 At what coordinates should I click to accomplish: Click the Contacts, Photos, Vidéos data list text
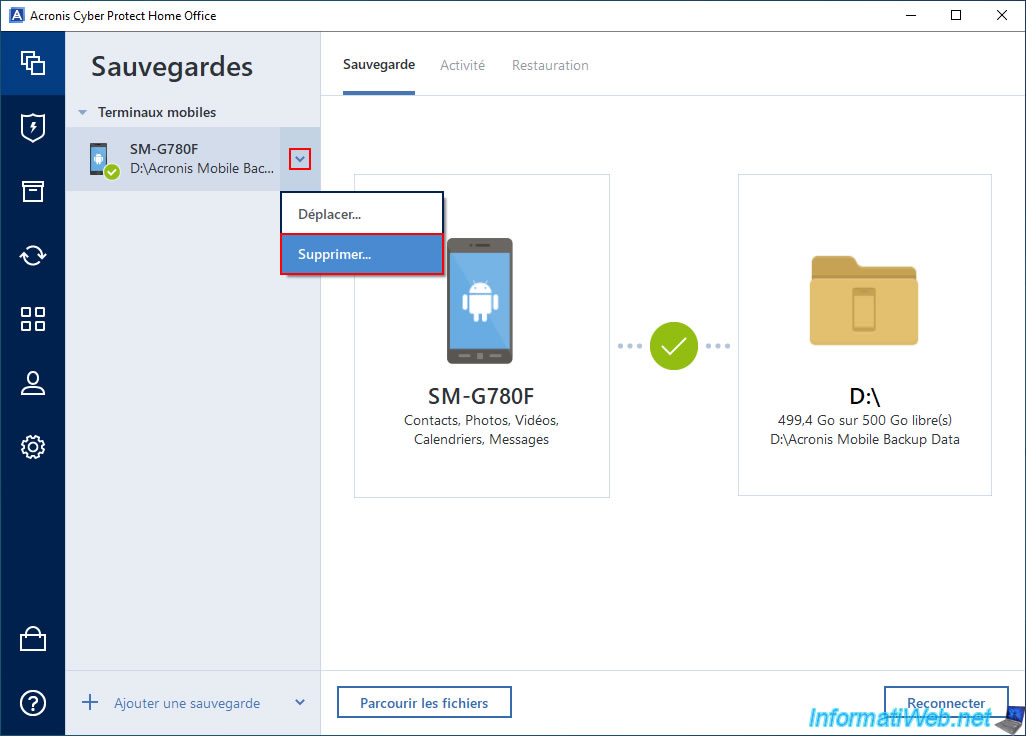pyautogui.click(x=482, y=430)
